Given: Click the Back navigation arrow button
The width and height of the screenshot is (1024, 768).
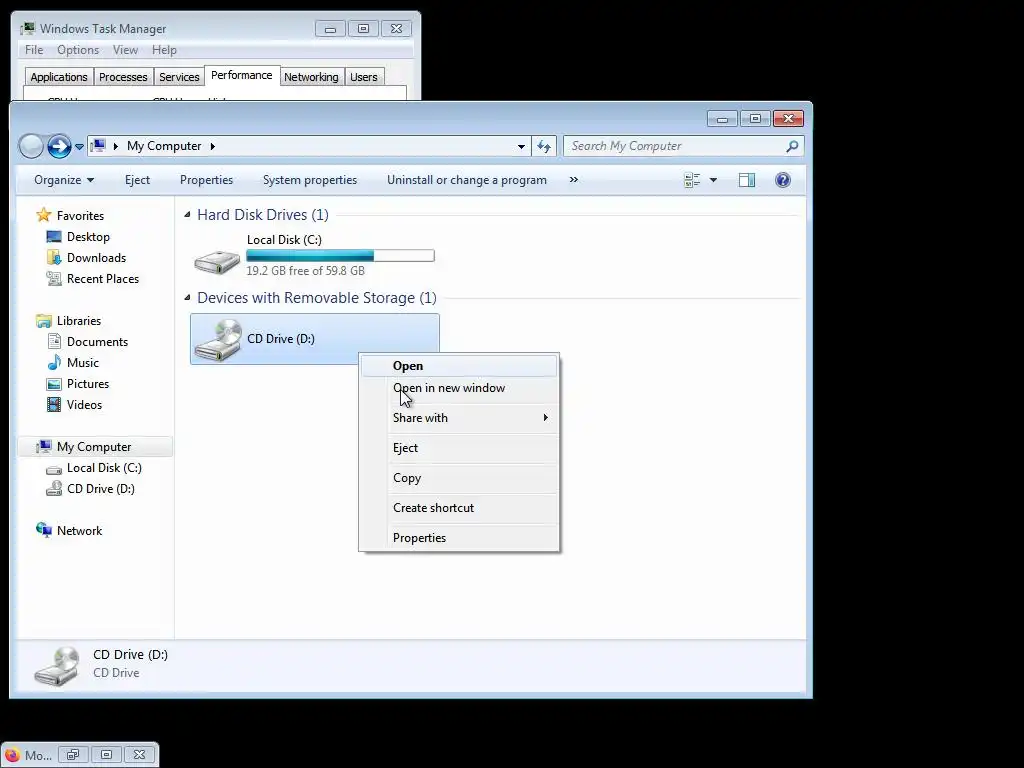Looking at the screenshot, I should [31, 146].
